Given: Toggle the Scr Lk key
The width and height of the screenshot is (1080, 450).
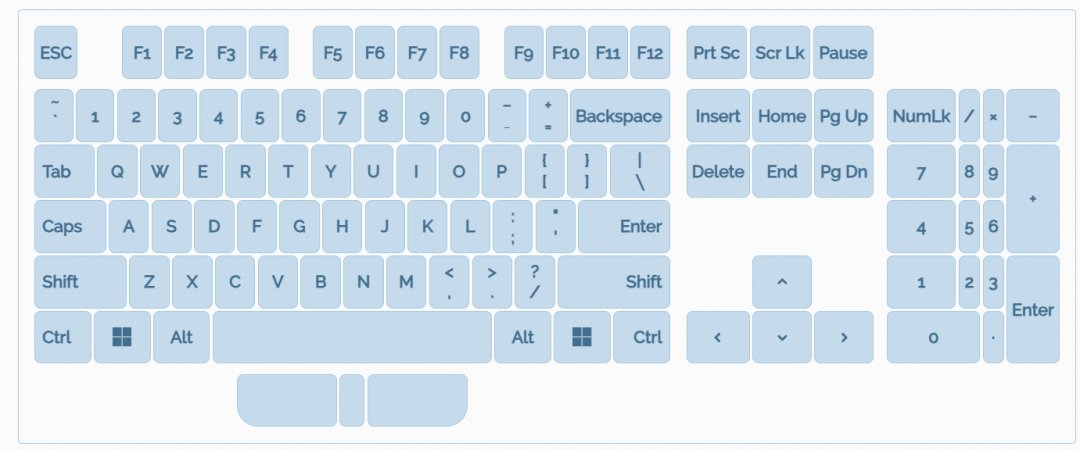Looking at the screenshot, I should (x=780, y=53).
